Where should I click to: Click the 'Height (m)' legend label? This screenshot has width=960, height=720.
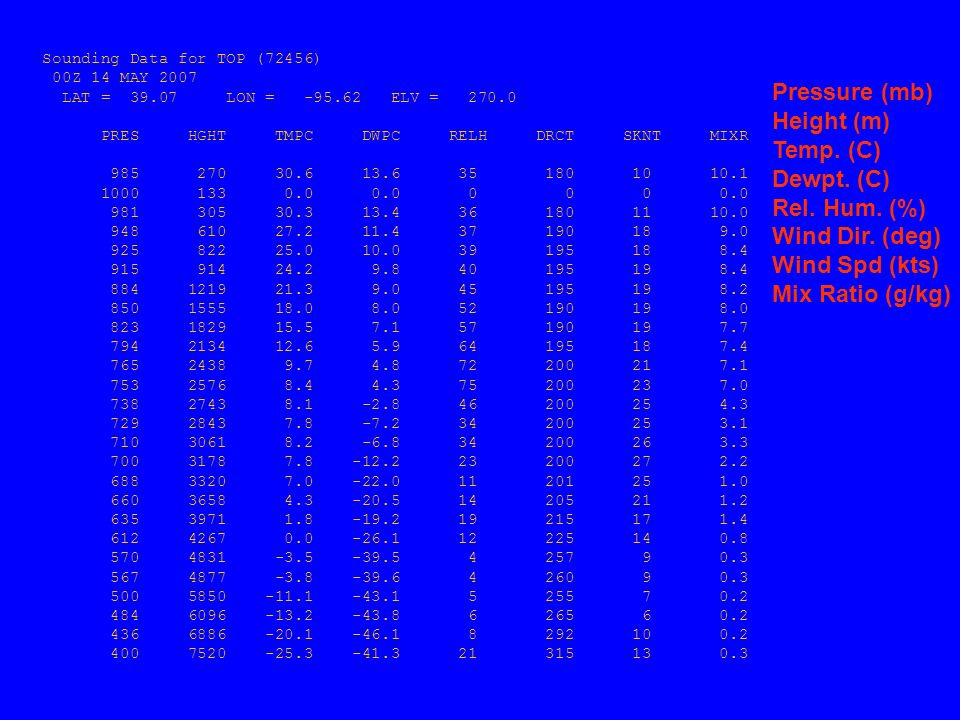831,121
